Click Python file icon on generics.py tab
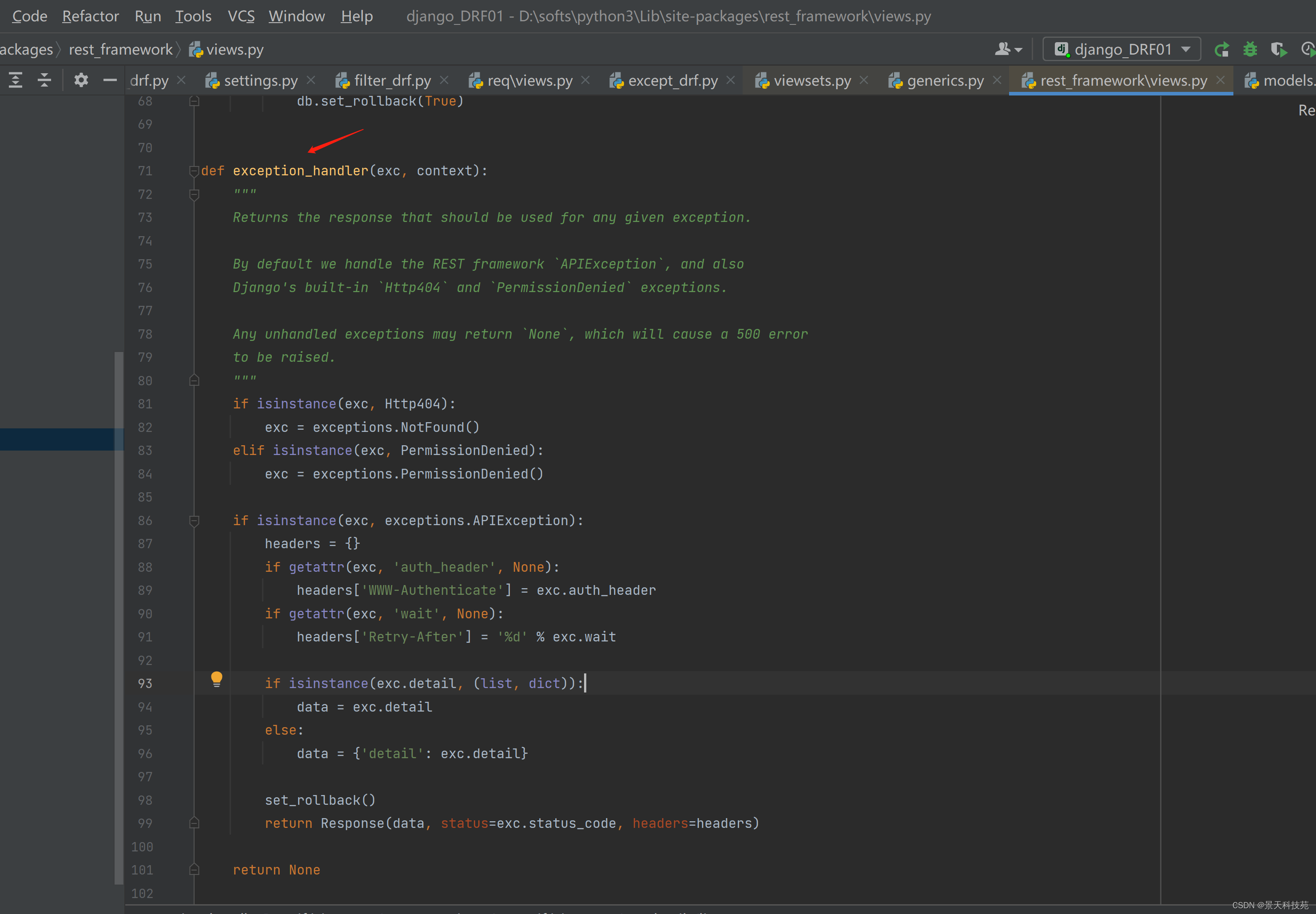Image resolution: width=1316 pixels, height=914 pixels. (895, 81)
